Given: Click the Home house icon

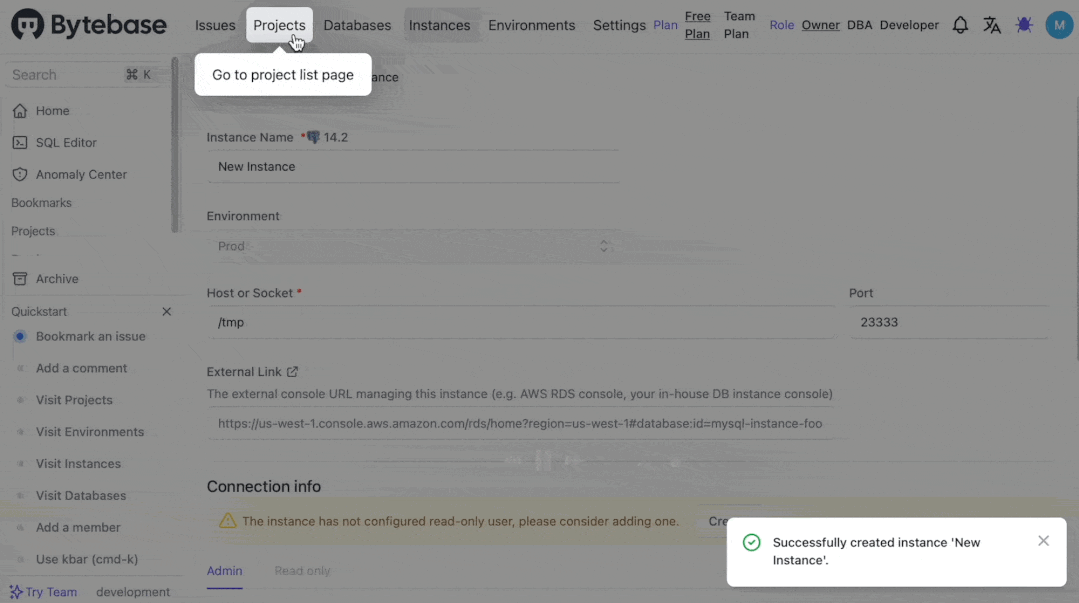Looking at the screenshot, I should tap(20, 111).
